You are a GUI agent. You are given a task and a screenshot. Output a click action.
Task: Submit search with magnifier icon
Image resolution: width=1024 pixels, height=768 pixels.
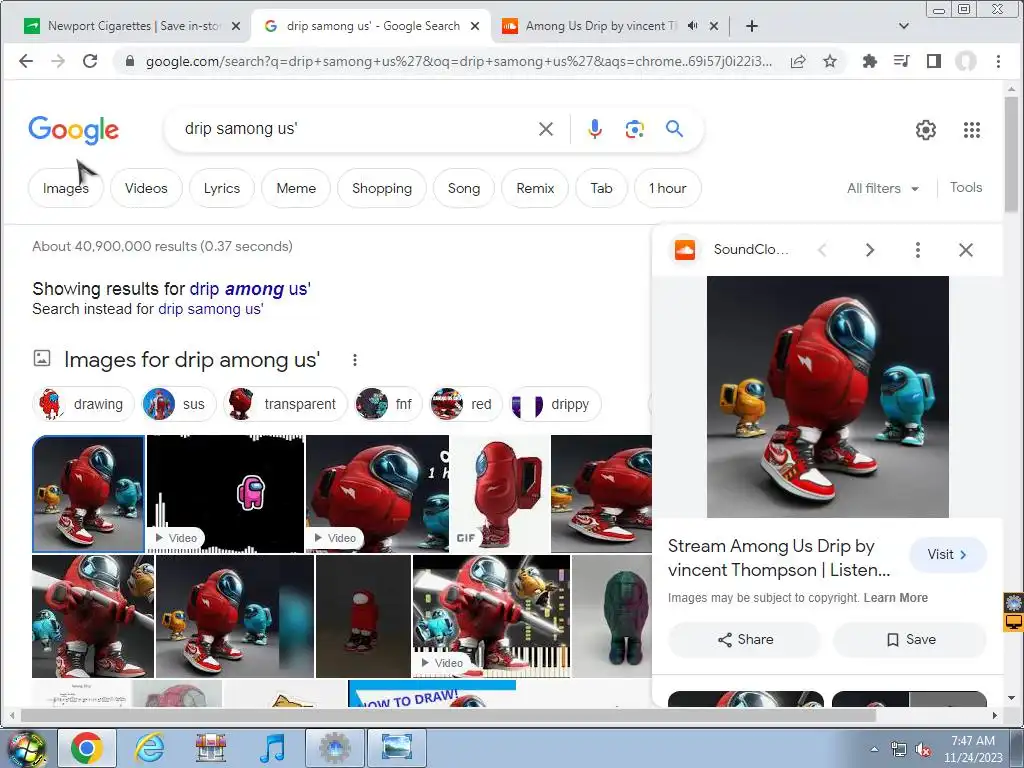(675, 129)
